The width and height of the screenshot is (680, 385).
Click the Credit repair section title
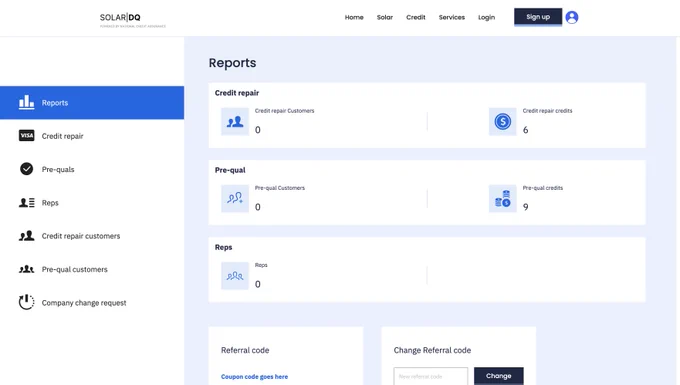point(237,93)
